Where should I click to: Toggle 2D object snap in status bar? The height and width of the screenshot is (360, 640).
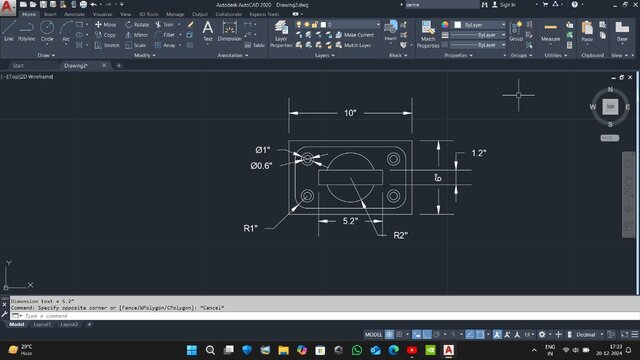(480, 335)
